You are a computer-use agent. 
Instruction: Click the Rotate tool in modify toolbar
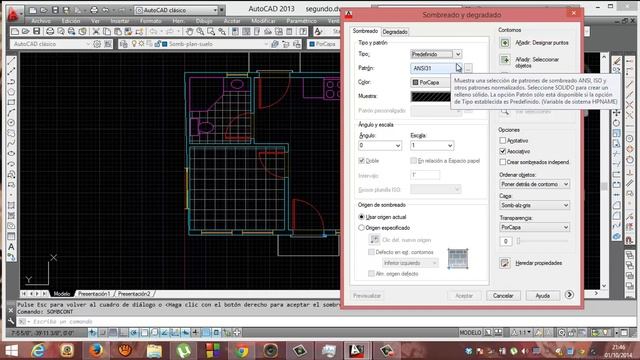click(617, 123)
